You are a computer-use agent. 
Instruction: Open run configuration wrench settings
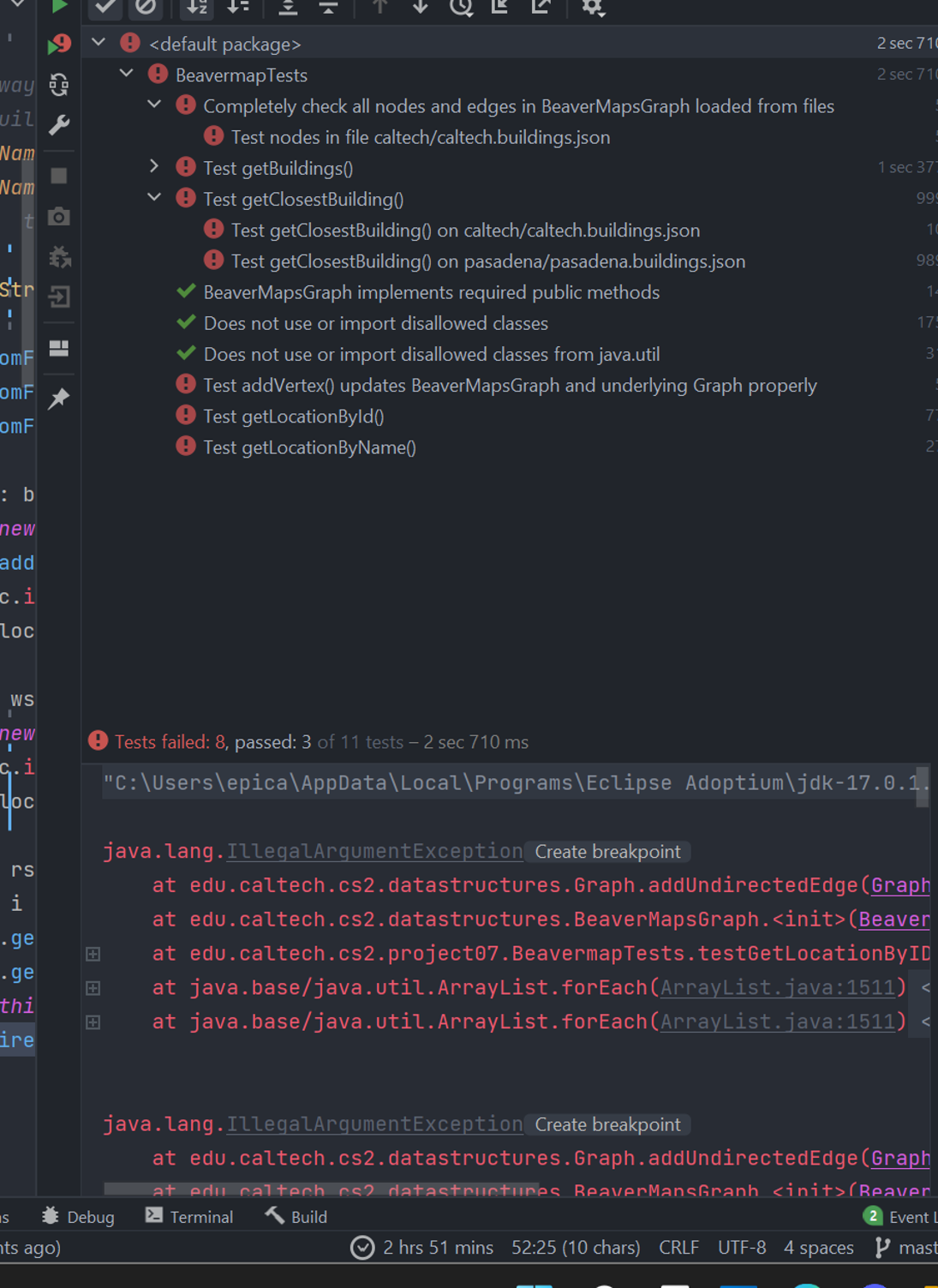coord(58,125)
